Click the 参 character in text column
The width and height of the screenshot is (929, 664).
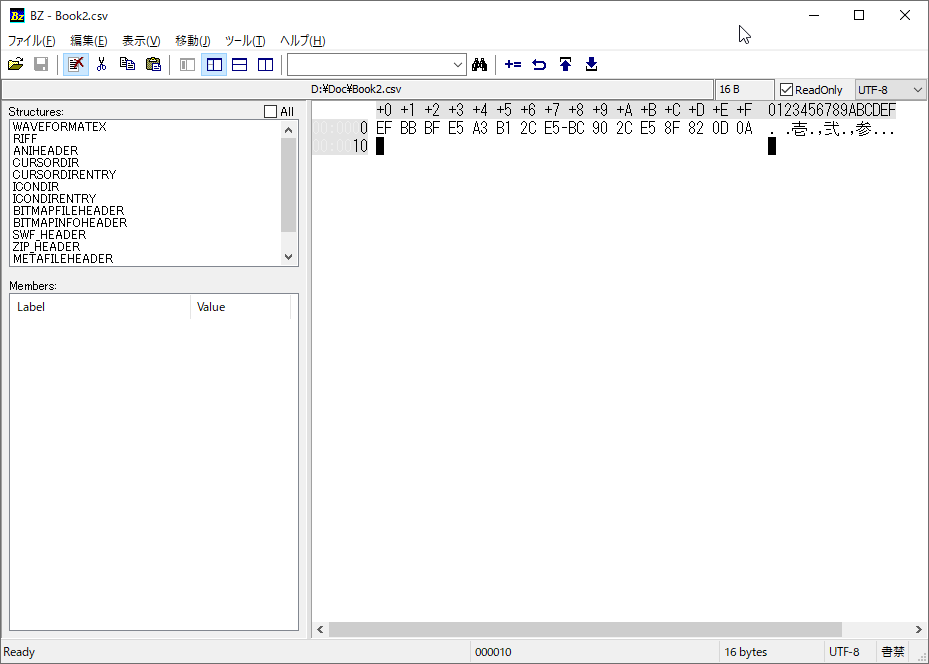pyautogui.click(x=864, y=129)
